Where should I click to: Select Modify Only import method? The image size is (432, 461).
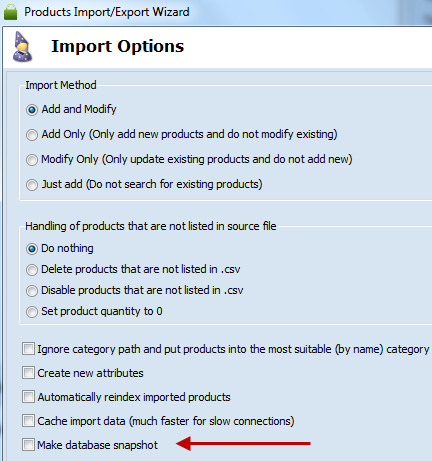(x=32, y=160)
